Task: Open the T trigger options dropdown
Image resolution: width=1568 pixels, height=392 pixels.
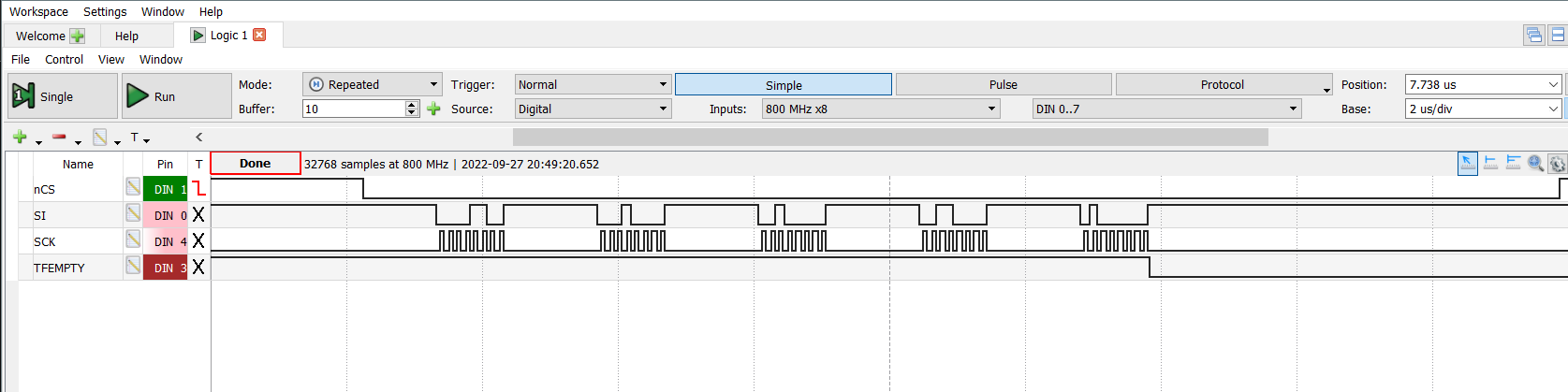Action: [x=139, y=138]
